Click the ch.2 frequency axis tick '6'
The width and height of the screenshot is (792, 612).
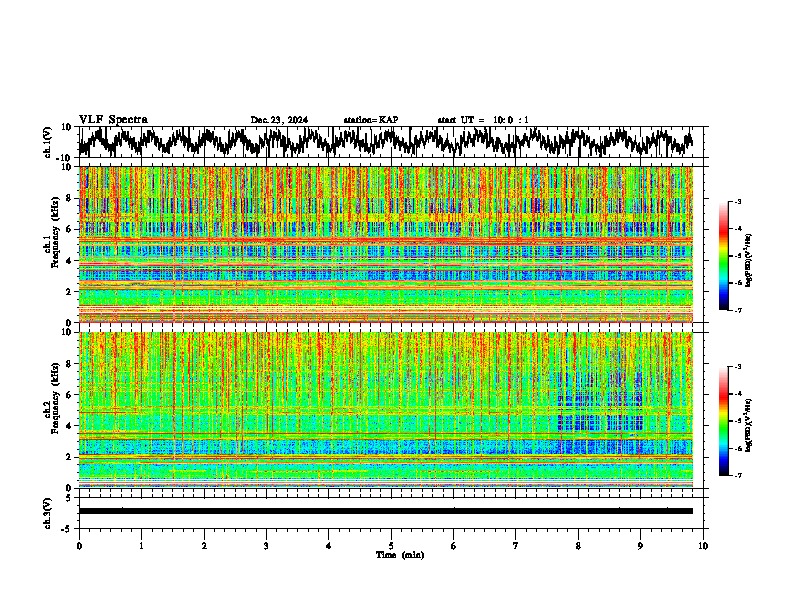point(70,395)
